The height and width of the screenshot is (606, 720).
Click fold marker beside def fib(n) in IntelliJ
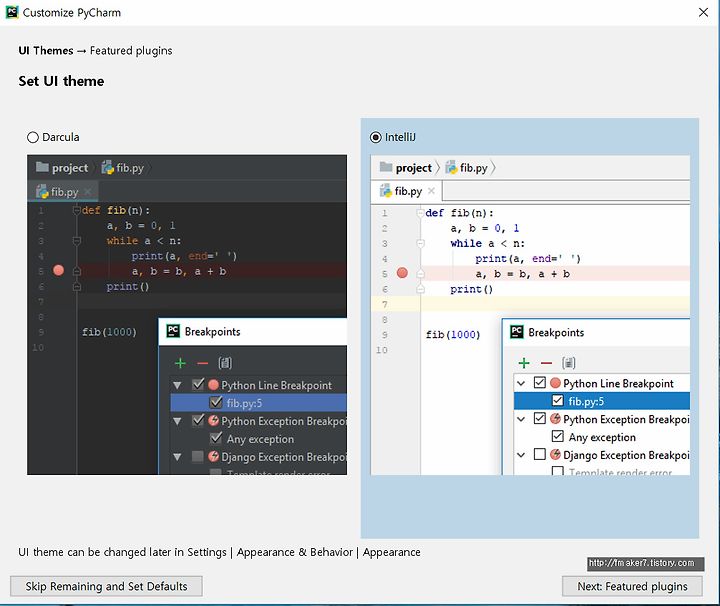click(x=421, y=213)
